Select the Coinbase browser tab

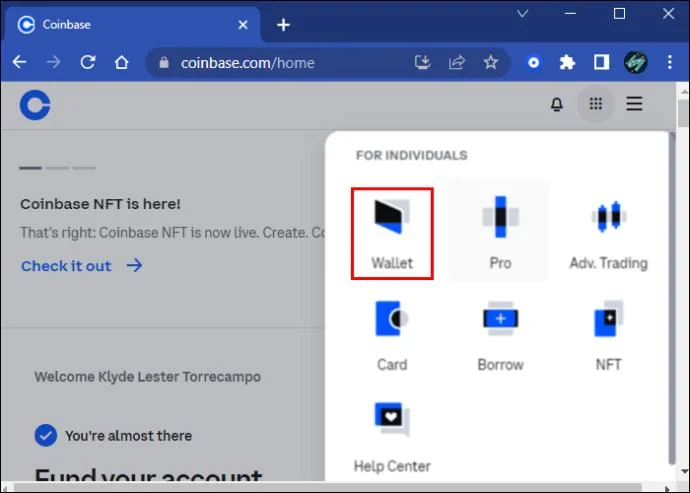pos(132,25)
